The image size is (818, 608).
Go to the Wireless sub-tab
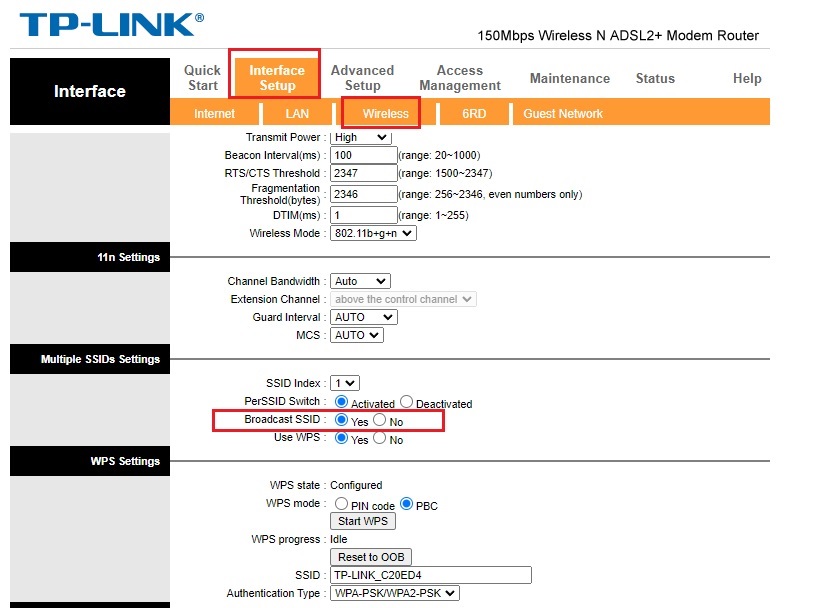[x=386, y=113]
